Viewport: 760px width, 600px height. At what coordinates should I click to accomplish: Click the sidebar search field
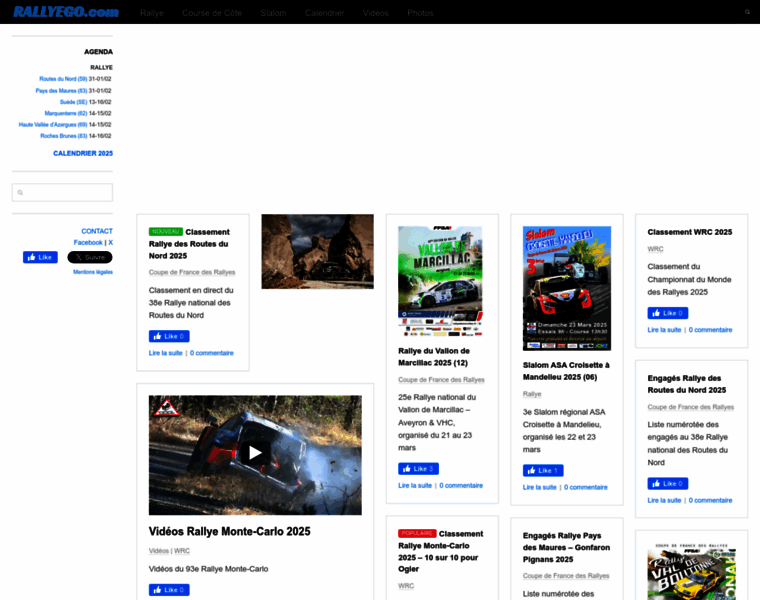(x=63, y=192)
